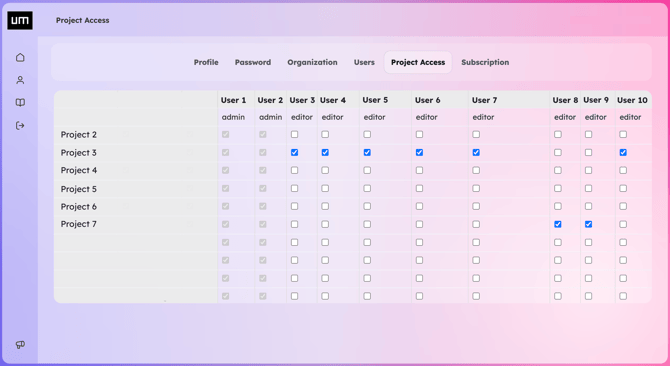This screenshot has height=366, width=670.
Task: Enable Project 2 access for User 7
Action: (x=476, y=135)
